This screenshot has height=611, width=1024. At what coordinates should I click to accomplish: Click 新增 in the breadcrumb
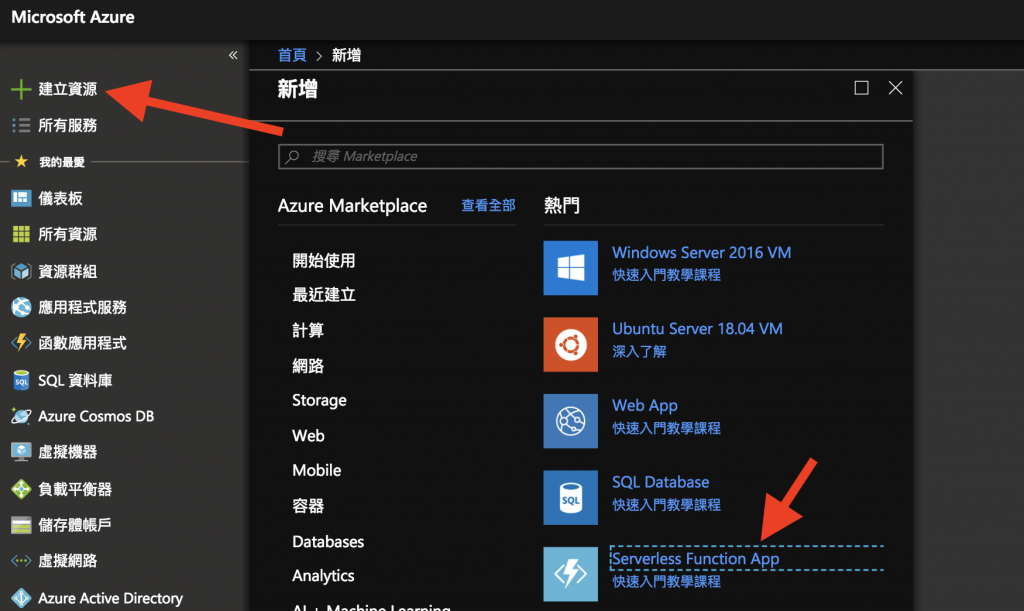[x=346, y=55]
